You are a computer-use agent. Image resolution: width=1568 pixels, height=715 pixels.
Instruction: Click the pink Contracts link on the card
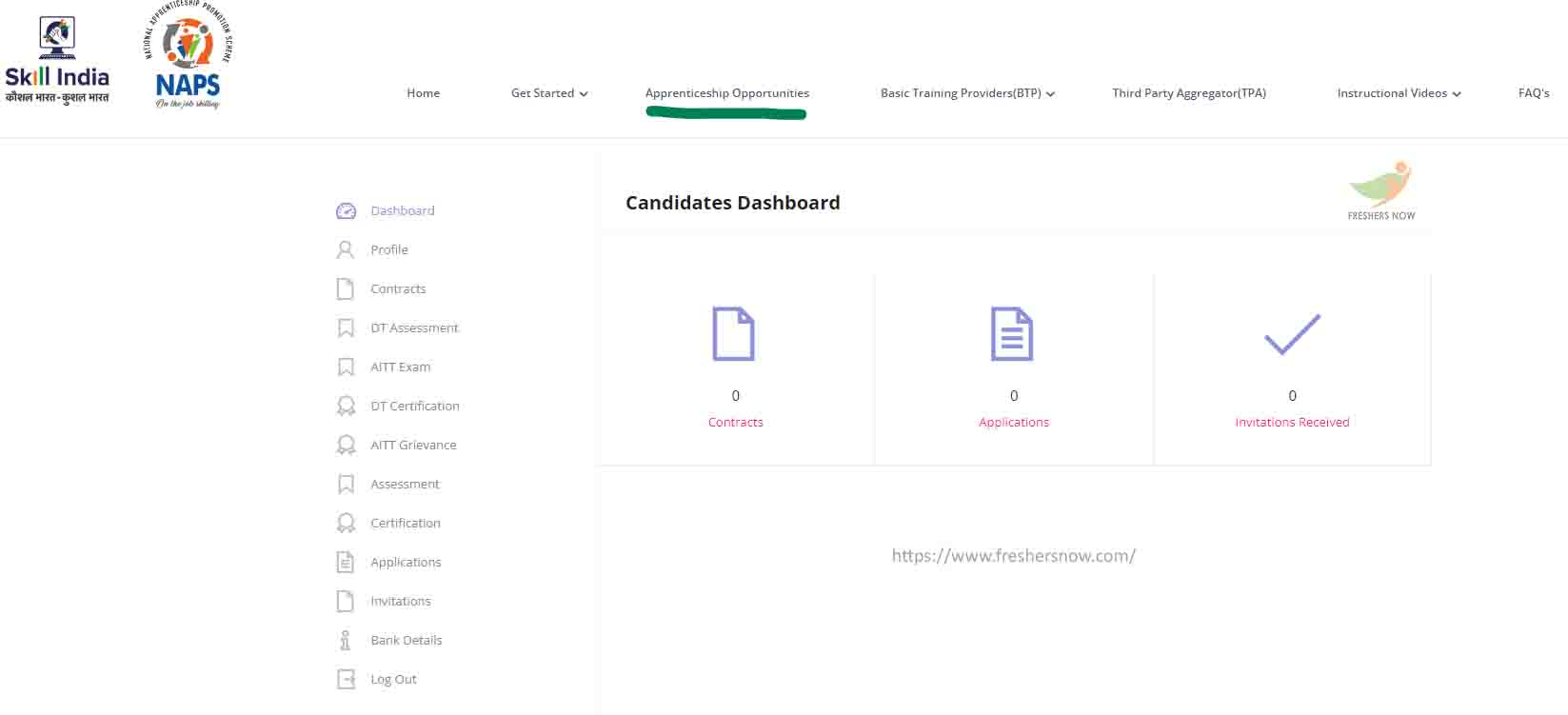coord(736,423)
